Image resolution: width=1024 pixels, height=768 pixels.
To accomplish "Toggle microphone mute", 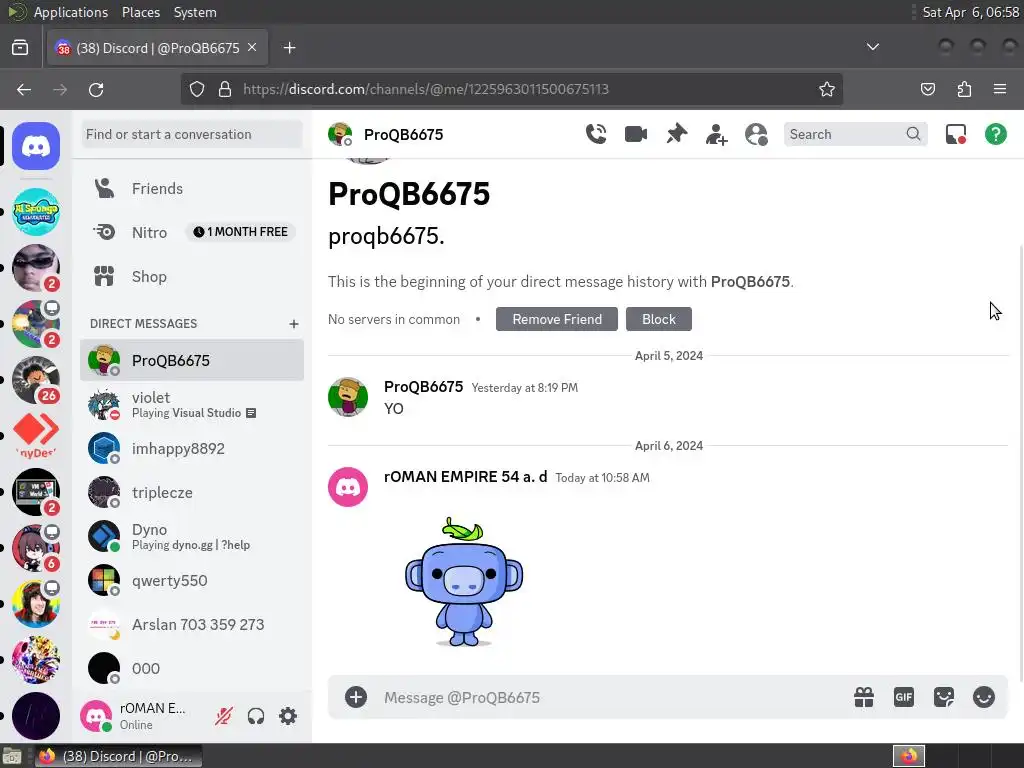I will point(223,716).
